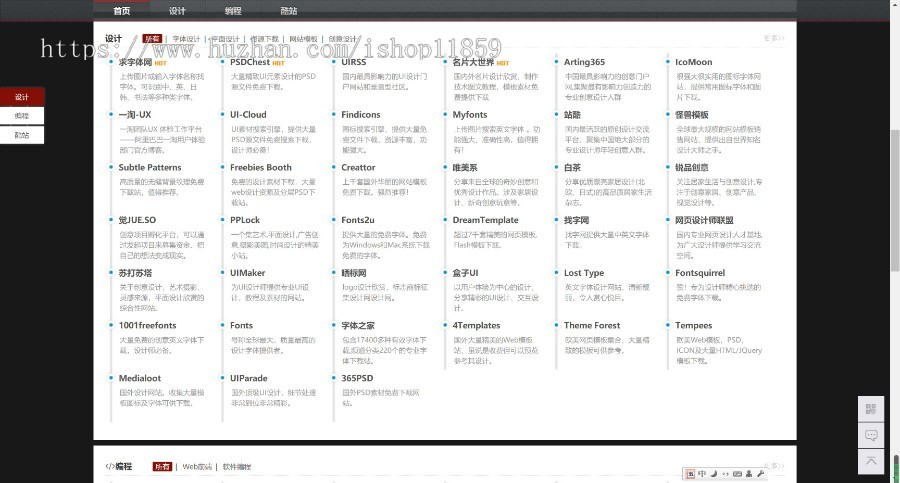Open the 更多>> link of 设计 section

pyautogui.click(x=774, y=38)
